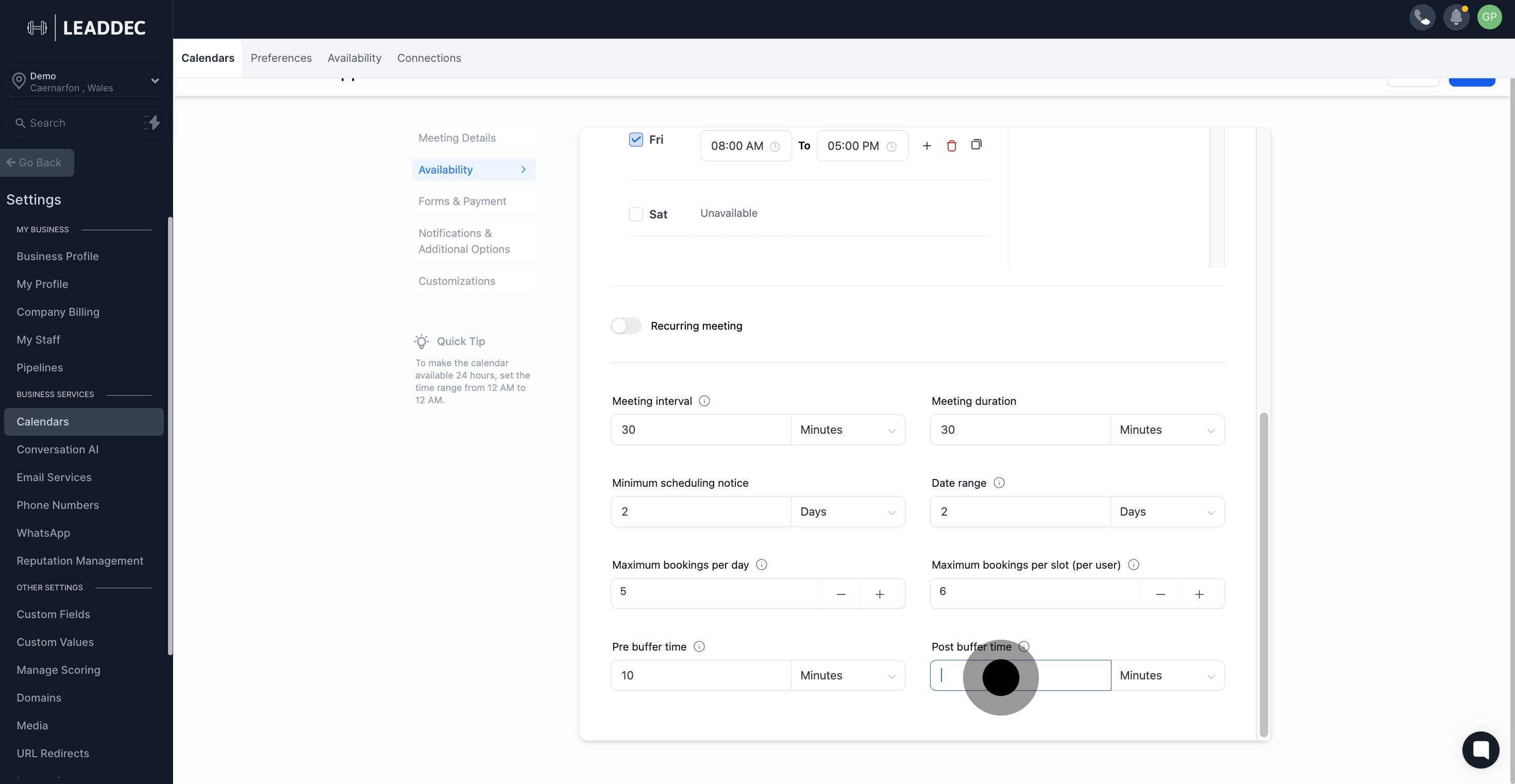
Task: Increase maximum bookings per day
Action: (879, 594)
